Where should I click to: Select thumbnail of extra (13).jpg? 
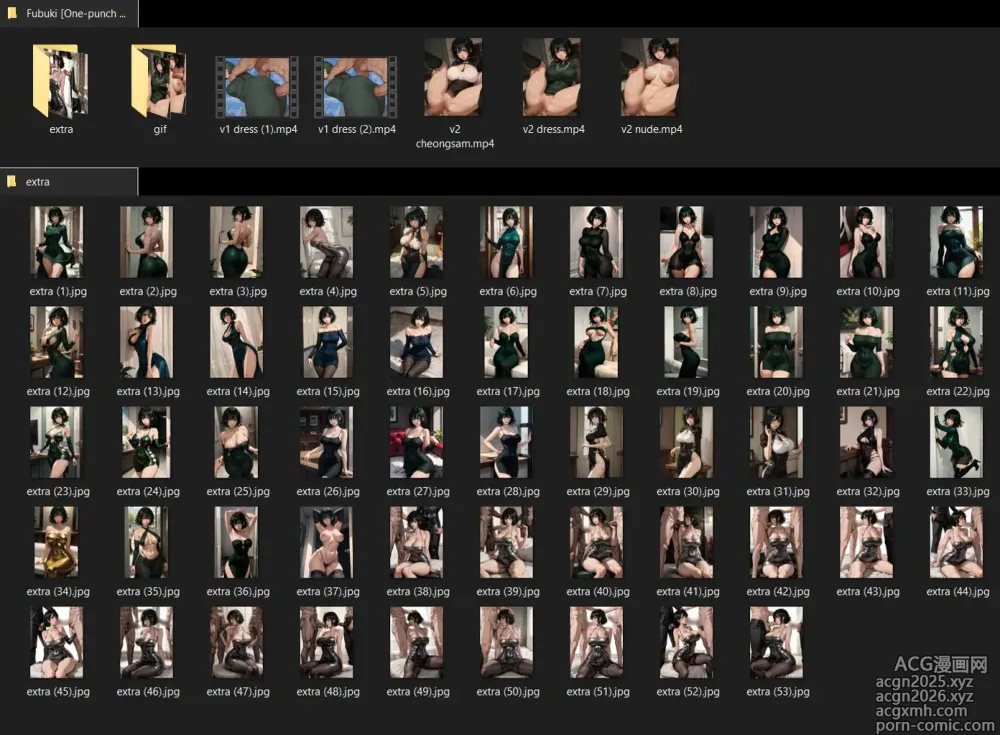(x=147, y=342)
